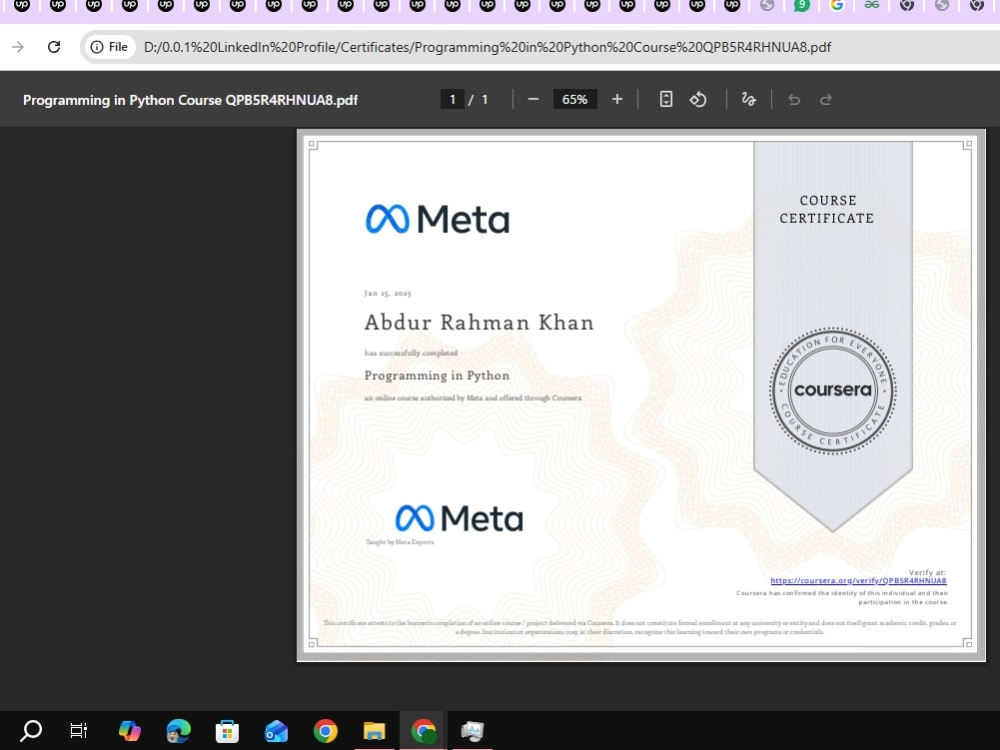Click the date 'Jan 15, 2025'
The width and height of the screenshot is (1000, 750).
click(388, 293)
